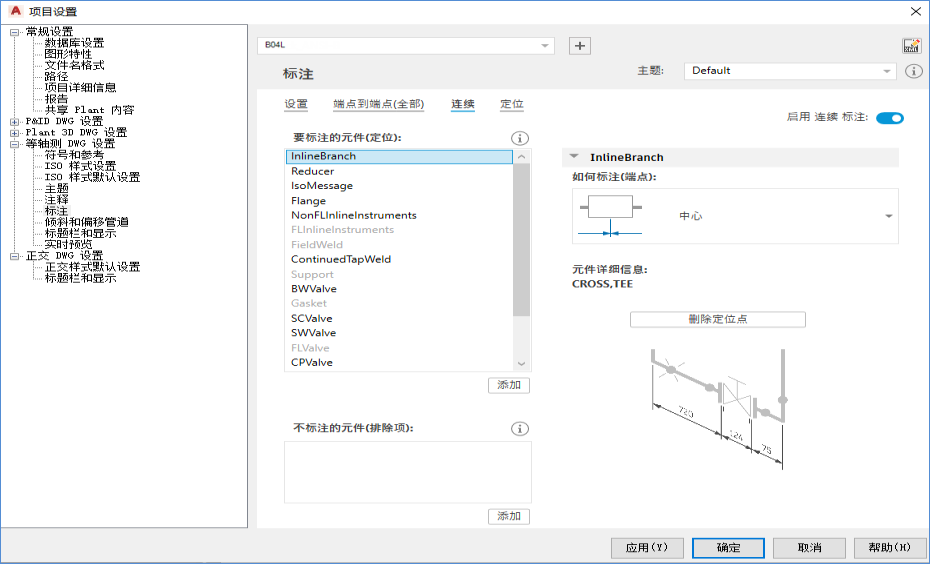The height and width of the screenshot is (564, 930).
Task: Click the component list scroll up arrow
Action: 521,157
